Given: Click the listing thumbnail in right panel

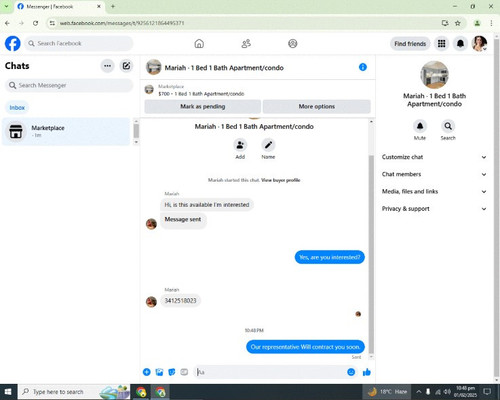Looking at the screenshot, I should click(434, 75).
